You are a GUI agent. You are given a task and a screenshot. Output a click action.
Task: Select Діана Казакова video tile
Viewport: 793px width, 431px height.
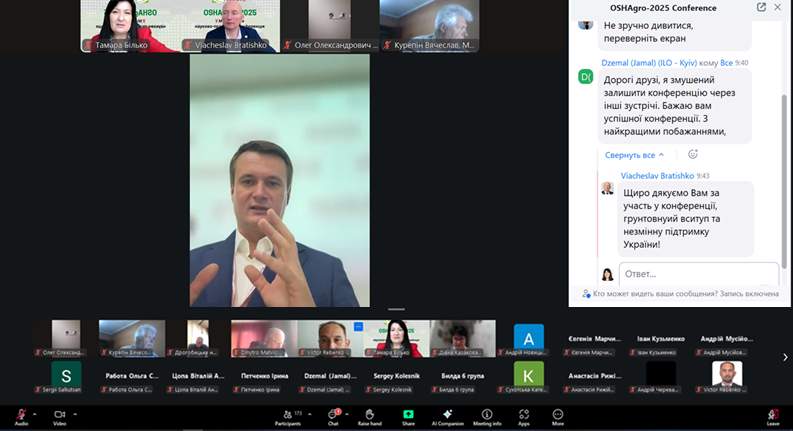pyautogui.click(x=463, y=338)
